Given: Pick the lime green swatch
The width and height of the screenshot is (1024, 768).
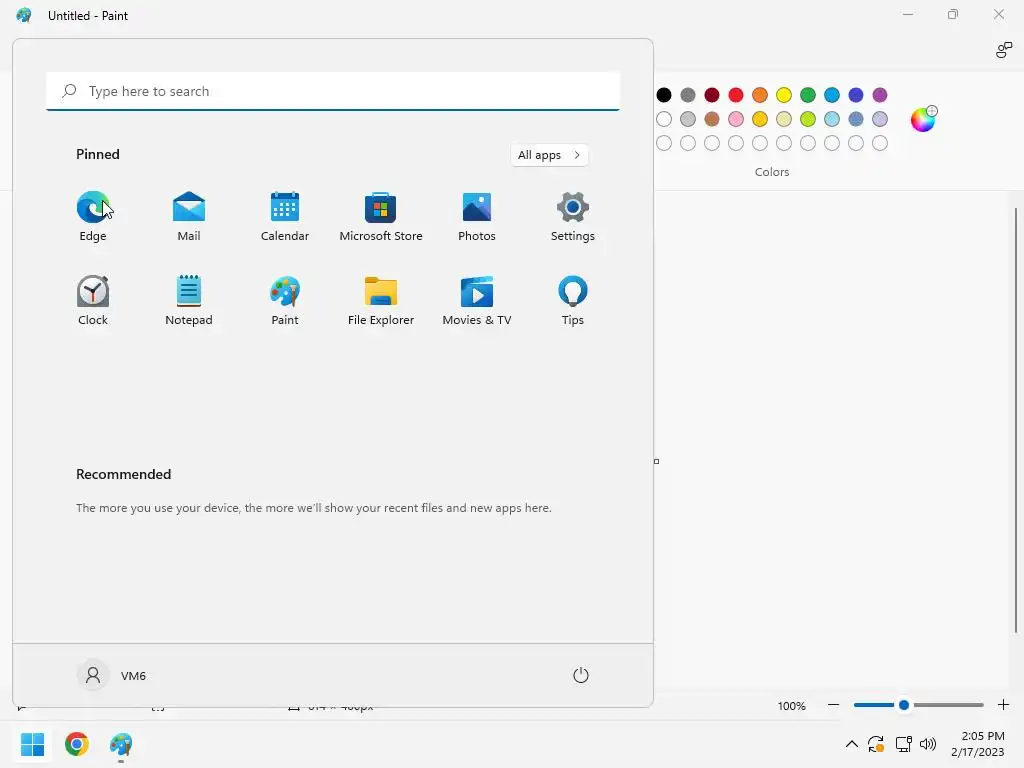Looking at the screenshot, I should click(808, 120).
